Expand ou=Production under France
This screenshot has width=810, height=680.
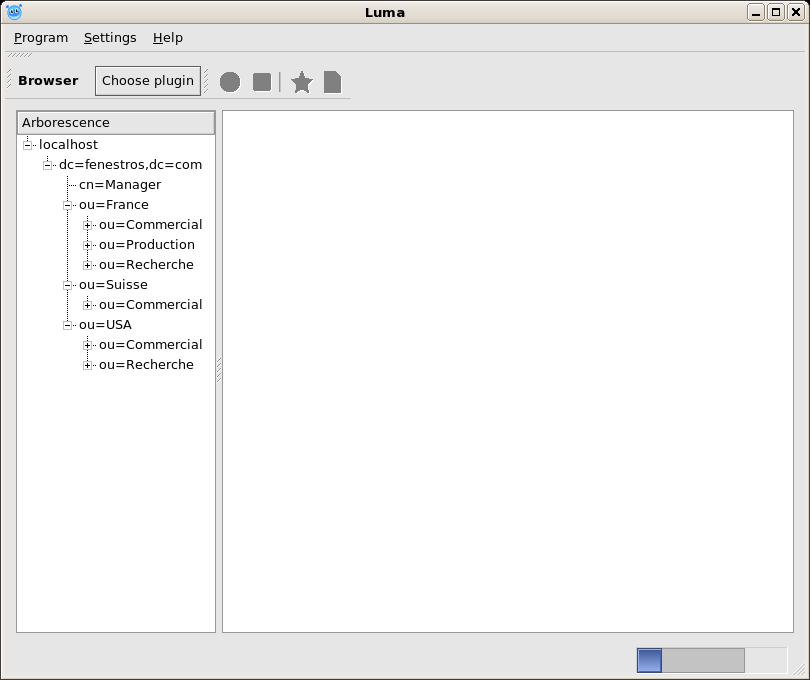[88, 245]
